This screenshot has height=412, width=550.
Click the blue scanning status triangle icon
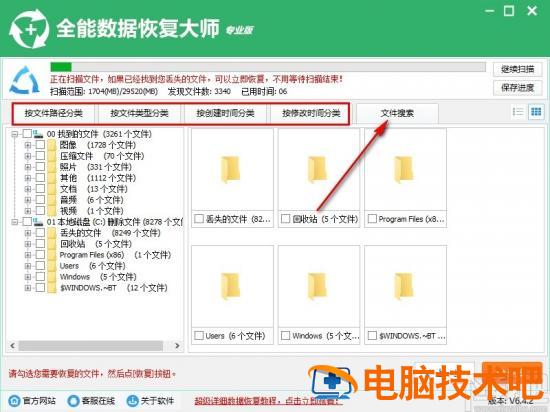point(25,81)
